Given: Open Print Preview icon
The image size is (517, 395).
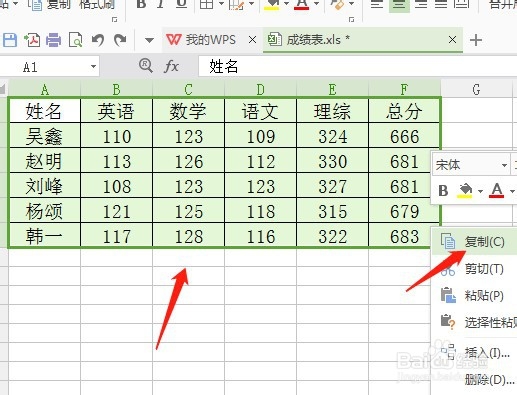Looking at the screenshot, I should (x=75, y=40).
